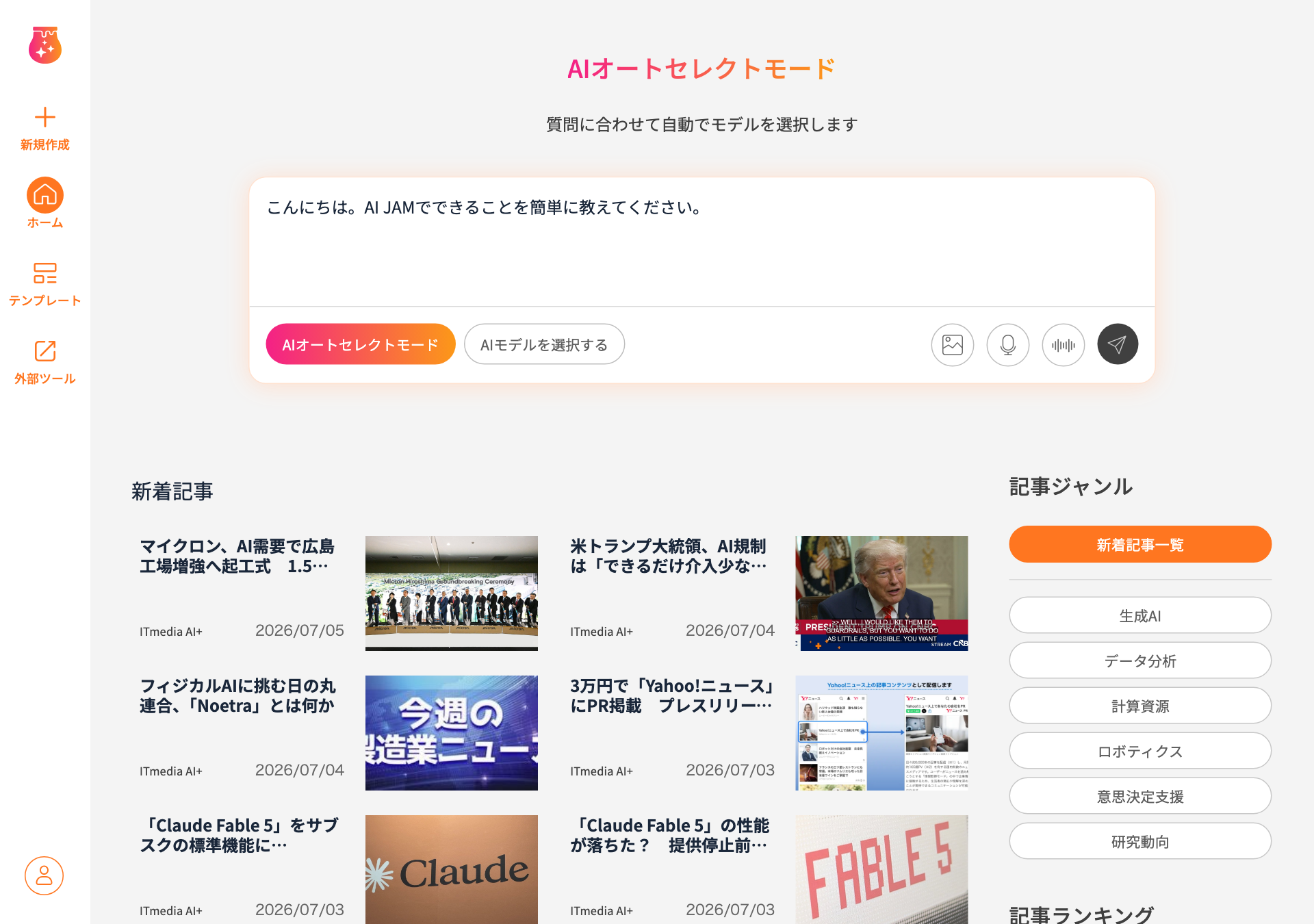Click the microphone input icon
This screenshot has width=1314, height=924.
tap(1008, 344)
